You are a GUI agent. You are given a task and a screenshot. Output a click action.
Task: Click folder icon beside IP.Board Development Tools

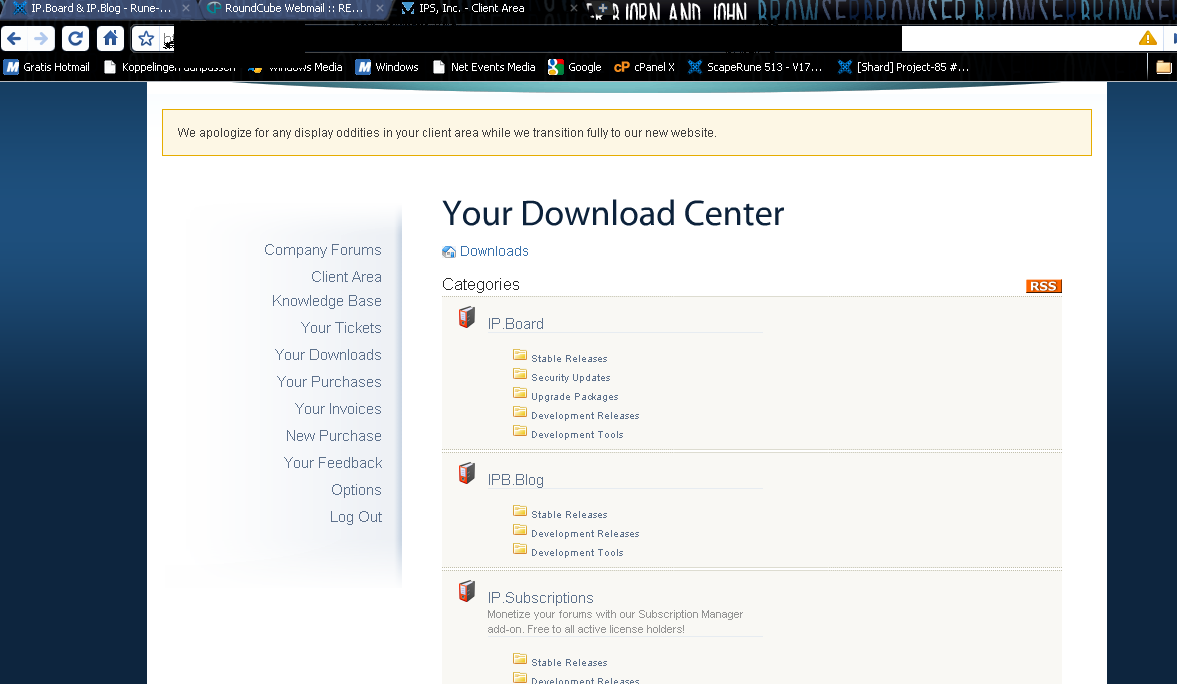[x=519, y=430]
